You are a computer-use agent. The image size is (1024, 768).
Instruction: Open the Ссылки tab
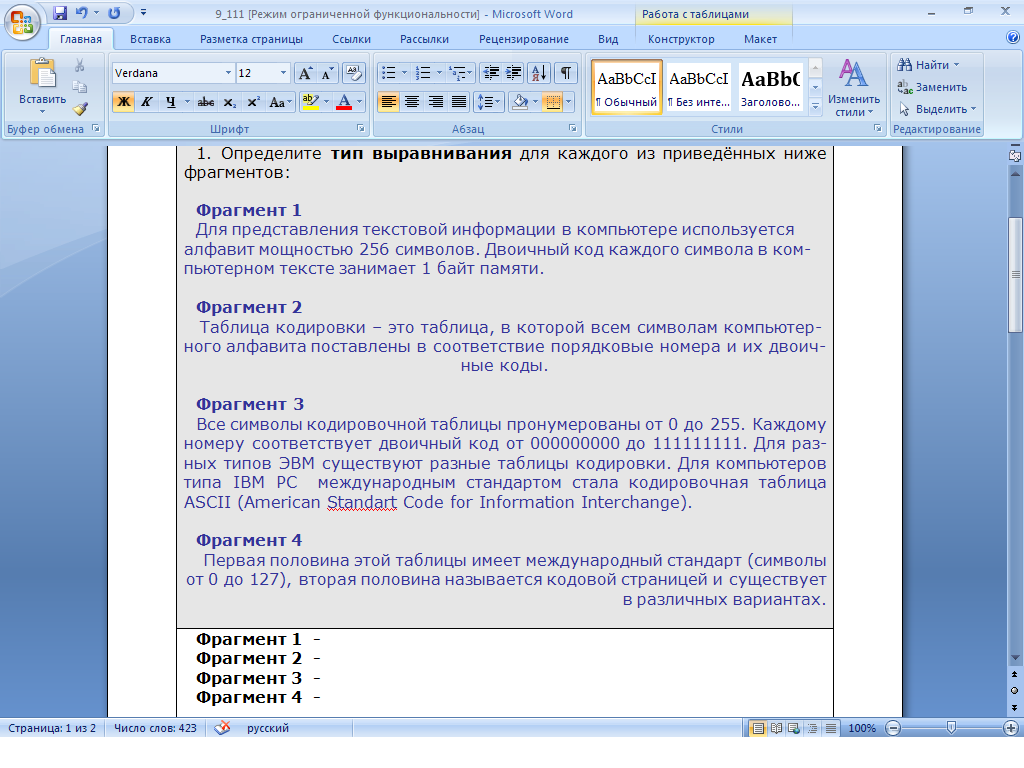click(351, 39)
